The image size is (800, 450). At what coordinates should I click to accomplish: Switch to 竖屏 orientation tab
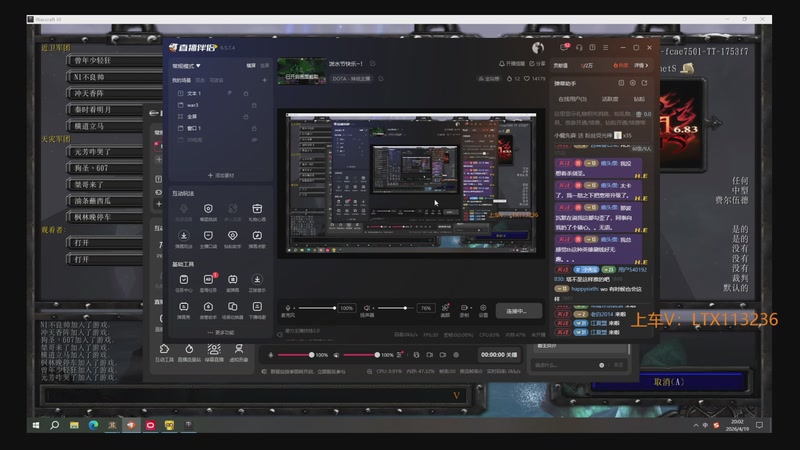tap(264, 65)
